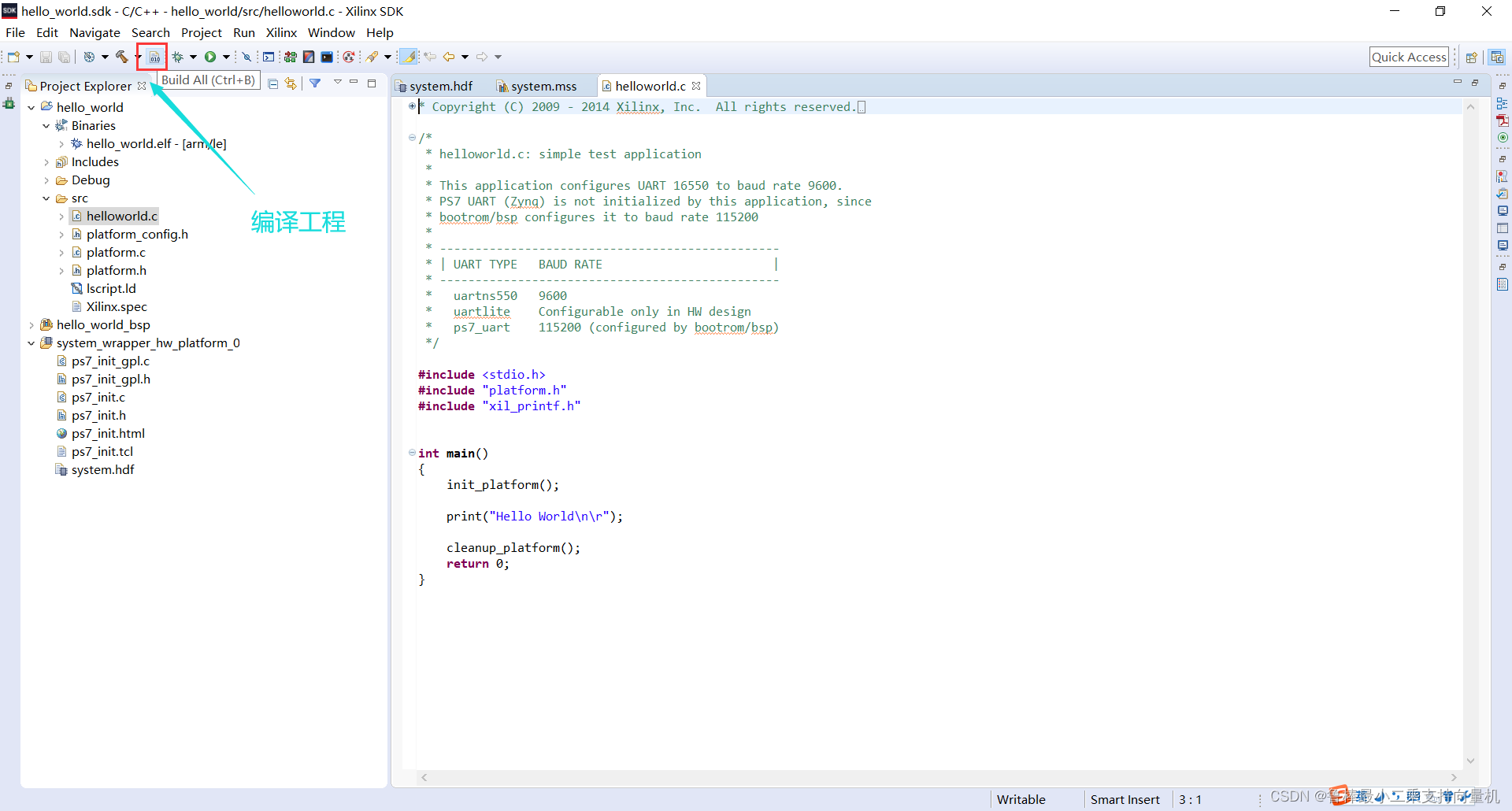Switch to the system.hdf tab
This screenshot has width=1512, height=811.
coord(435,86)
